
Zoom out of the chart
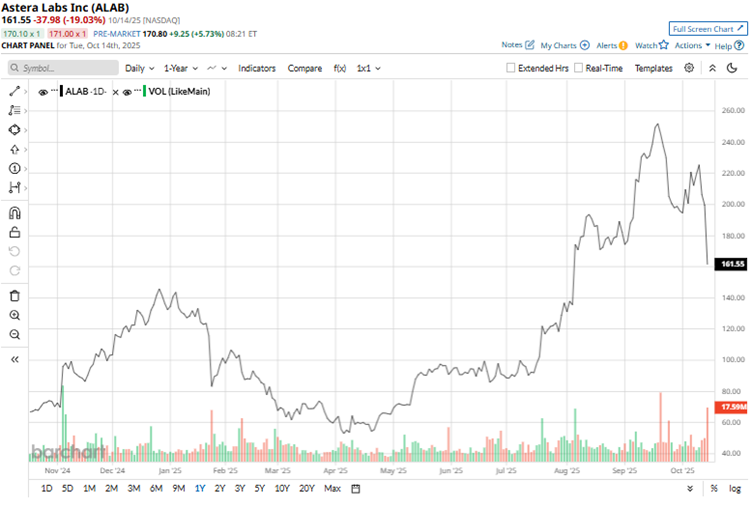15,334
